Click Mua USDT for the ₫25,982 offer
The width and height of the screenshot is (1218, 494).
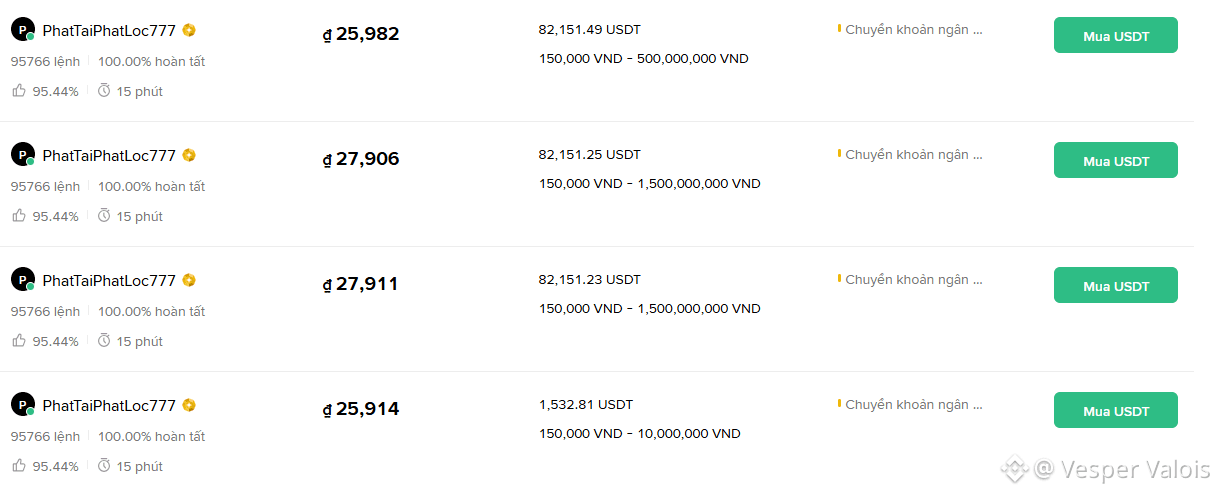(x=1116, y=35)
